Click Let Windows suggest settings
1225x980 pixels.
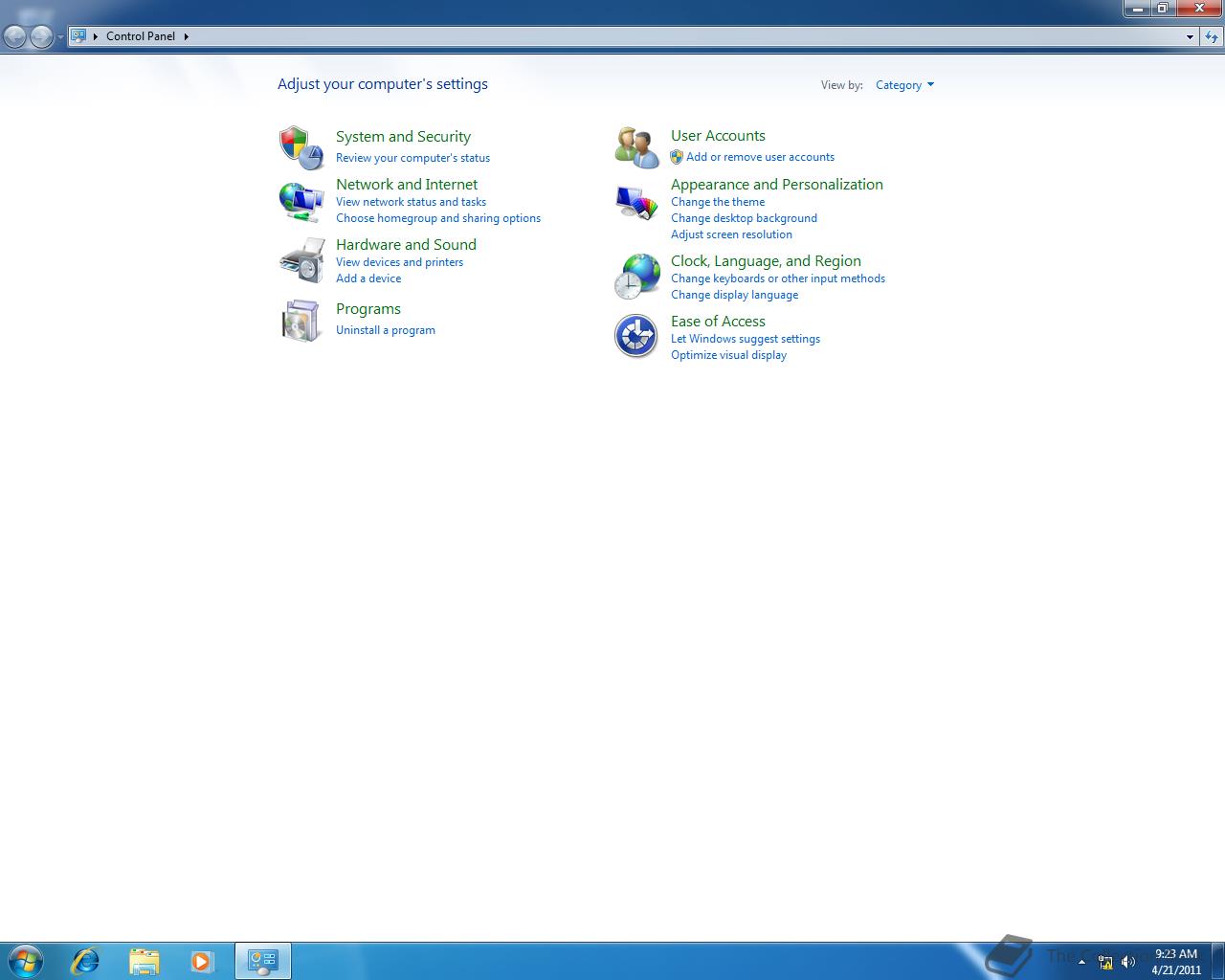746,339
